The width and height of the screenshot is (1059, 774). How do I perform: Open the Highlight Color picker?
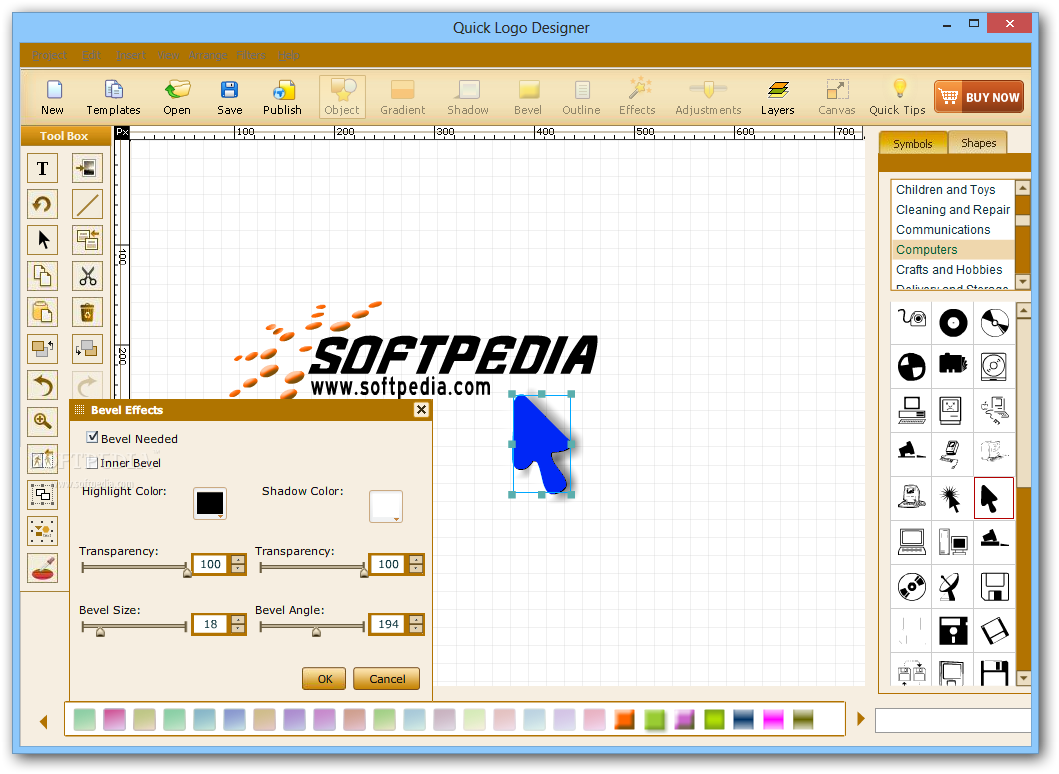(210, 504)
